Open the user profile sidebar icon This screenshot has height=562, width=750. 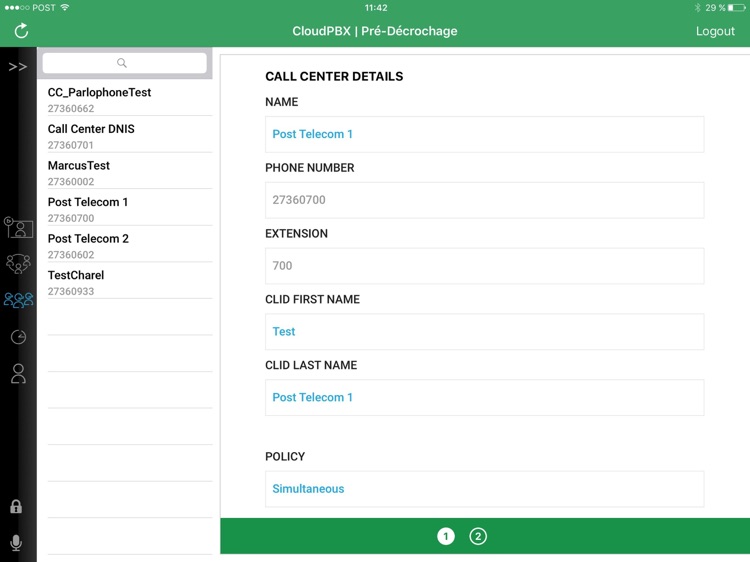[18, 374]
